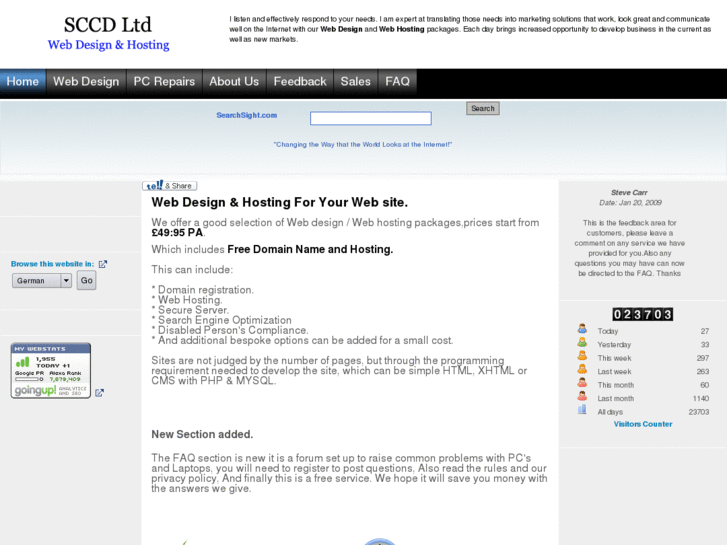727x545 pixels.
Task: Go to the Web Design menu item
Action: (x=86, y=82)
